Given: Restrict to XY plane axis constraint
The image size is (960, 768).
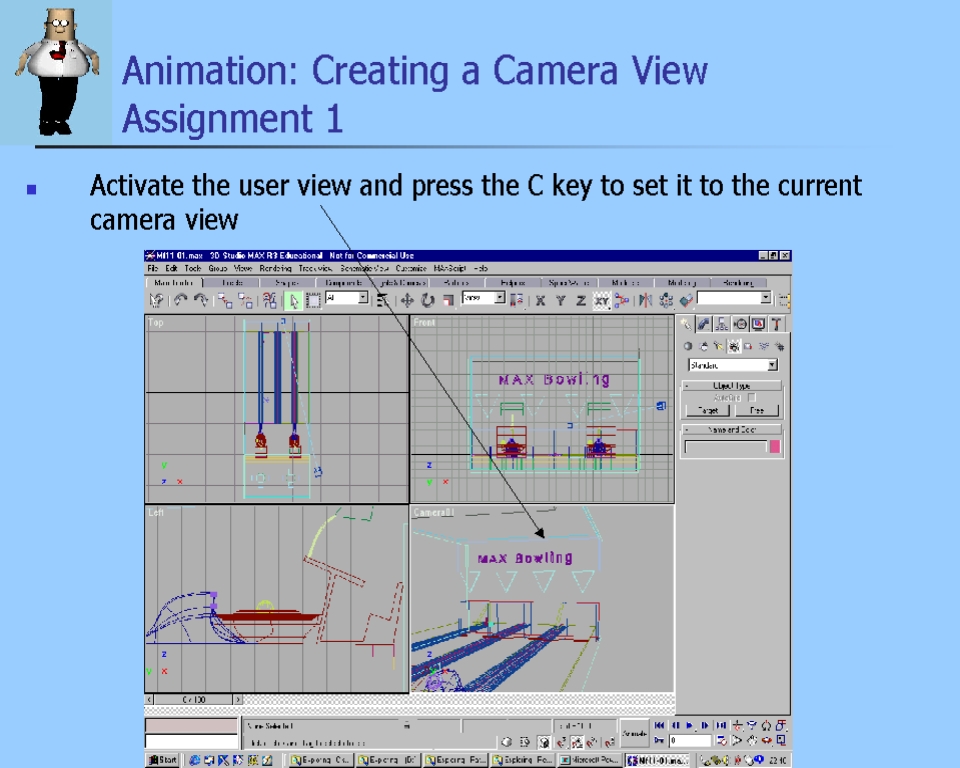Looking at the screenshot, I should [601, 299].
